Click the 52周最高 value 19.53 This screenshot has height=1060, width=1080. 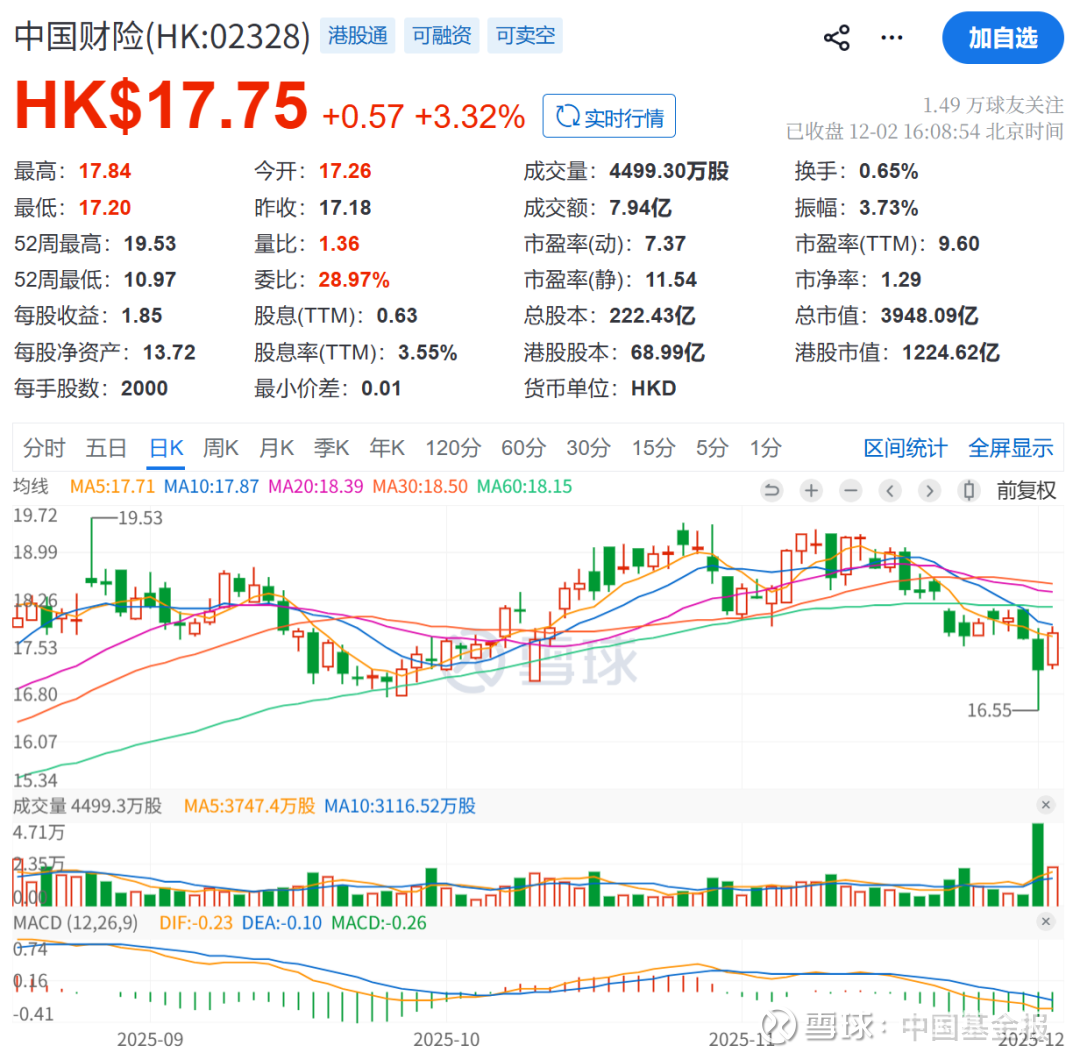(150, 244)
